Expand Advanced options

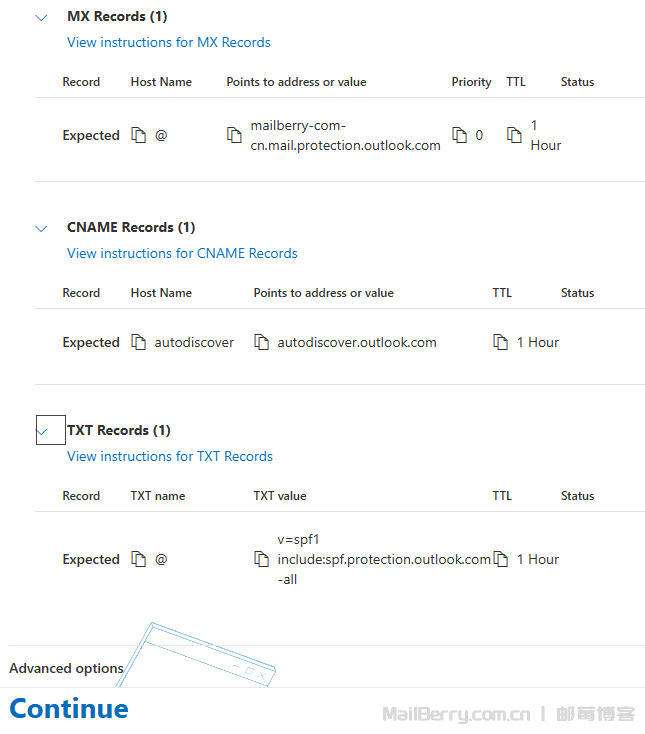(66, 668)
